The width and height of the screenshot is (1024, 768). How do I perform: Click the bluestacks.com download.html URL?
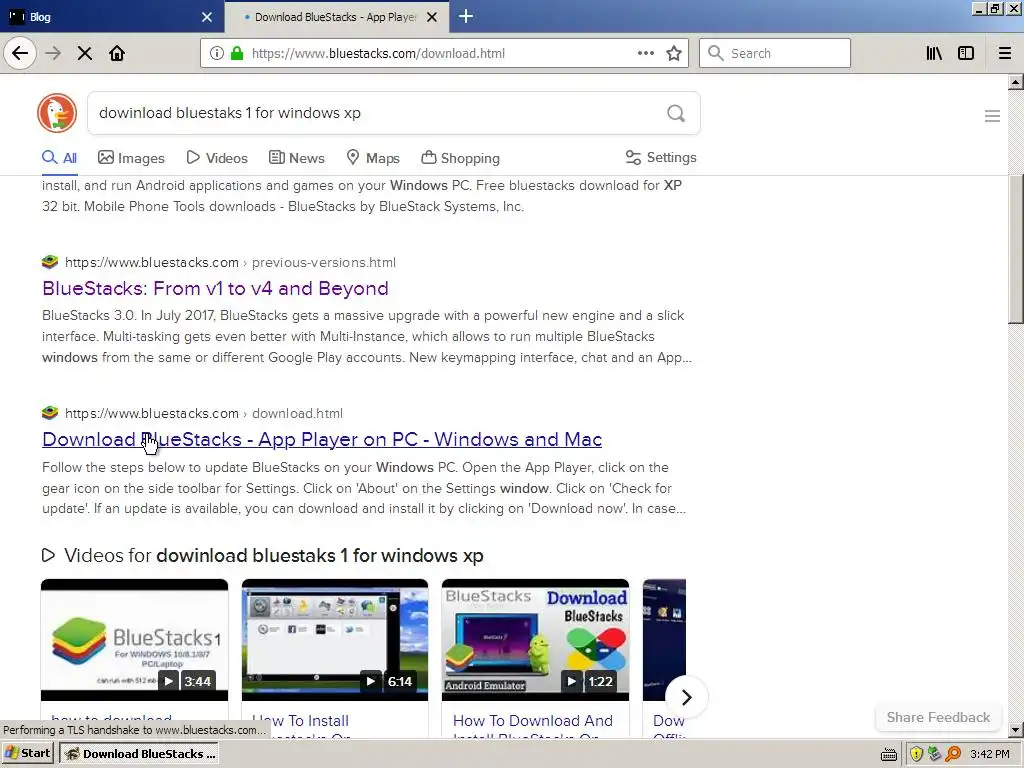204,413
